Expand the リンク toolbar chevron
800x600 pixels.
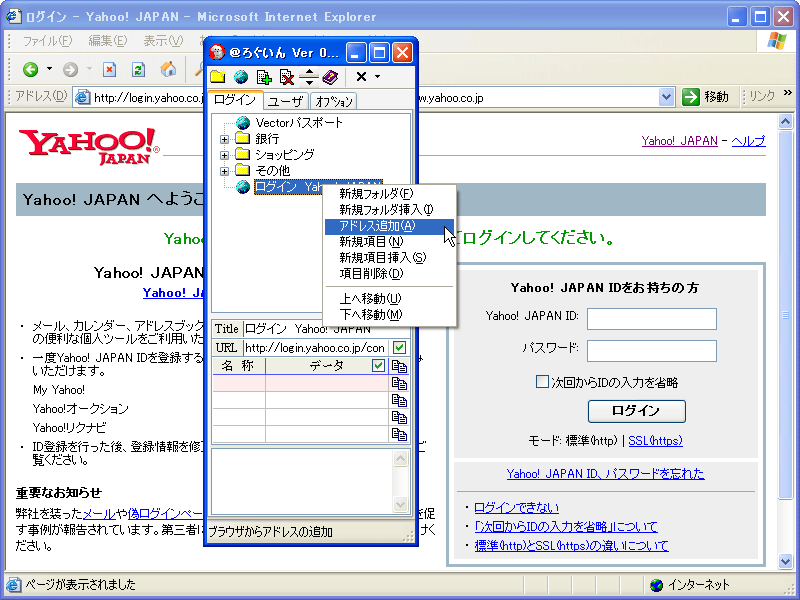pyautogui.click(x=787, y=93)
